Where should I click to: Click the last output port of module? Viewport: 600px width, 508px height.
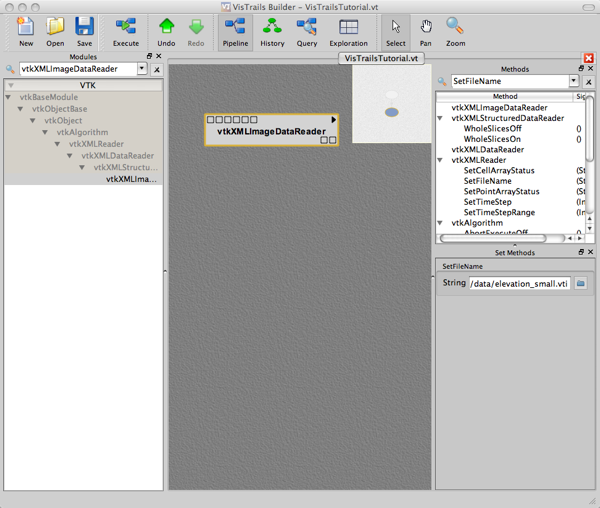[x=333, y=140]
